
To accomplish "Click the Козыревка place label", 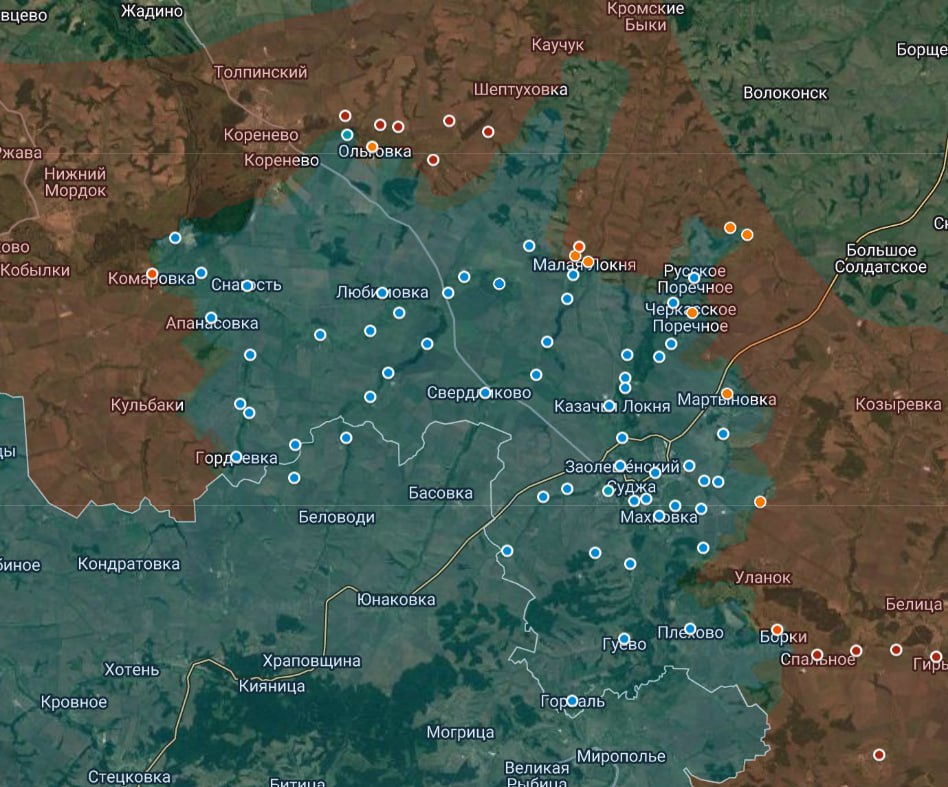I will [898, 404].
